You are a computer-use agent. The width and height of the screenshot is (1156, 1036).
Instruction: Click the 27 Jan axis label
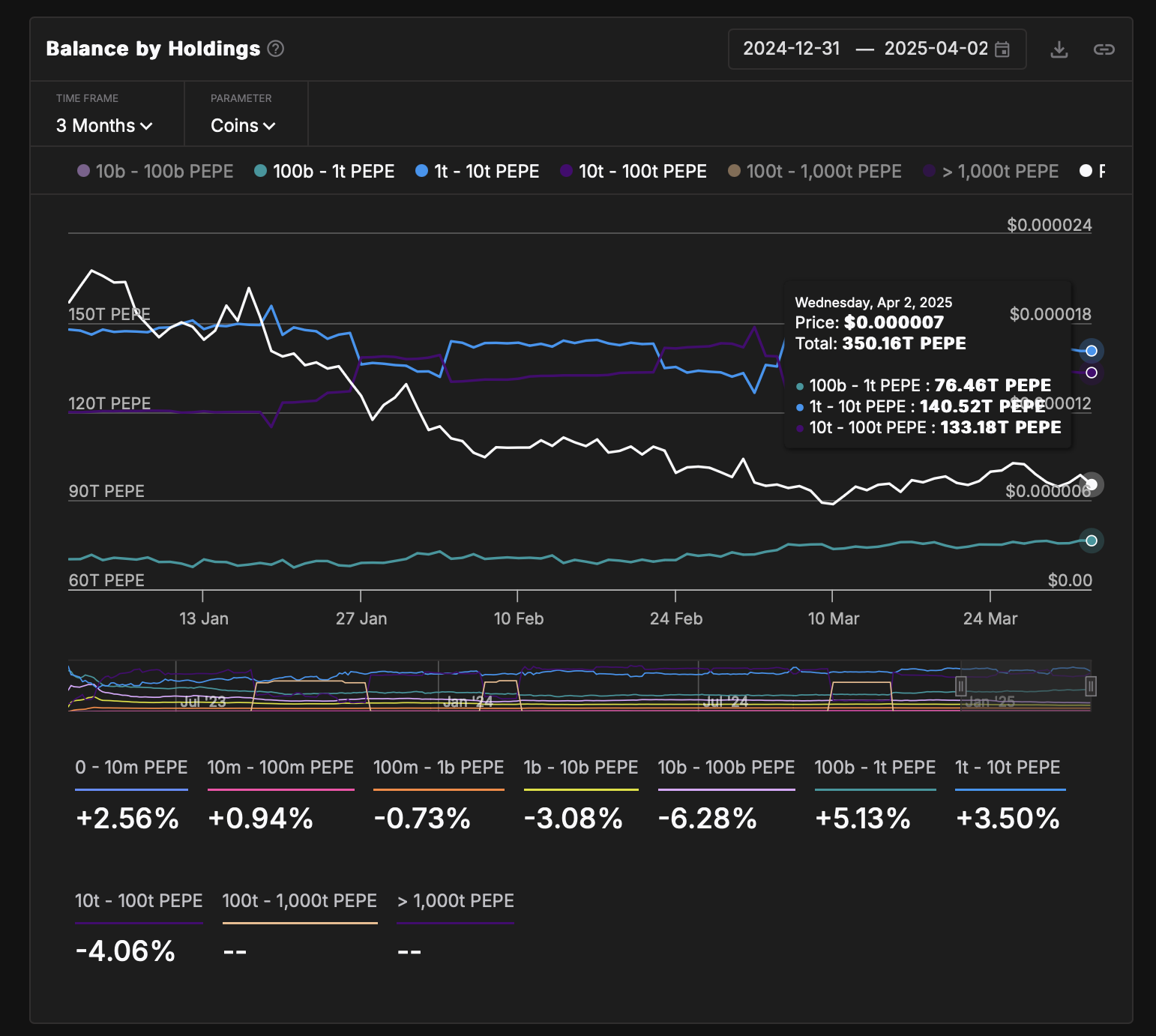[x=361, y=619]
